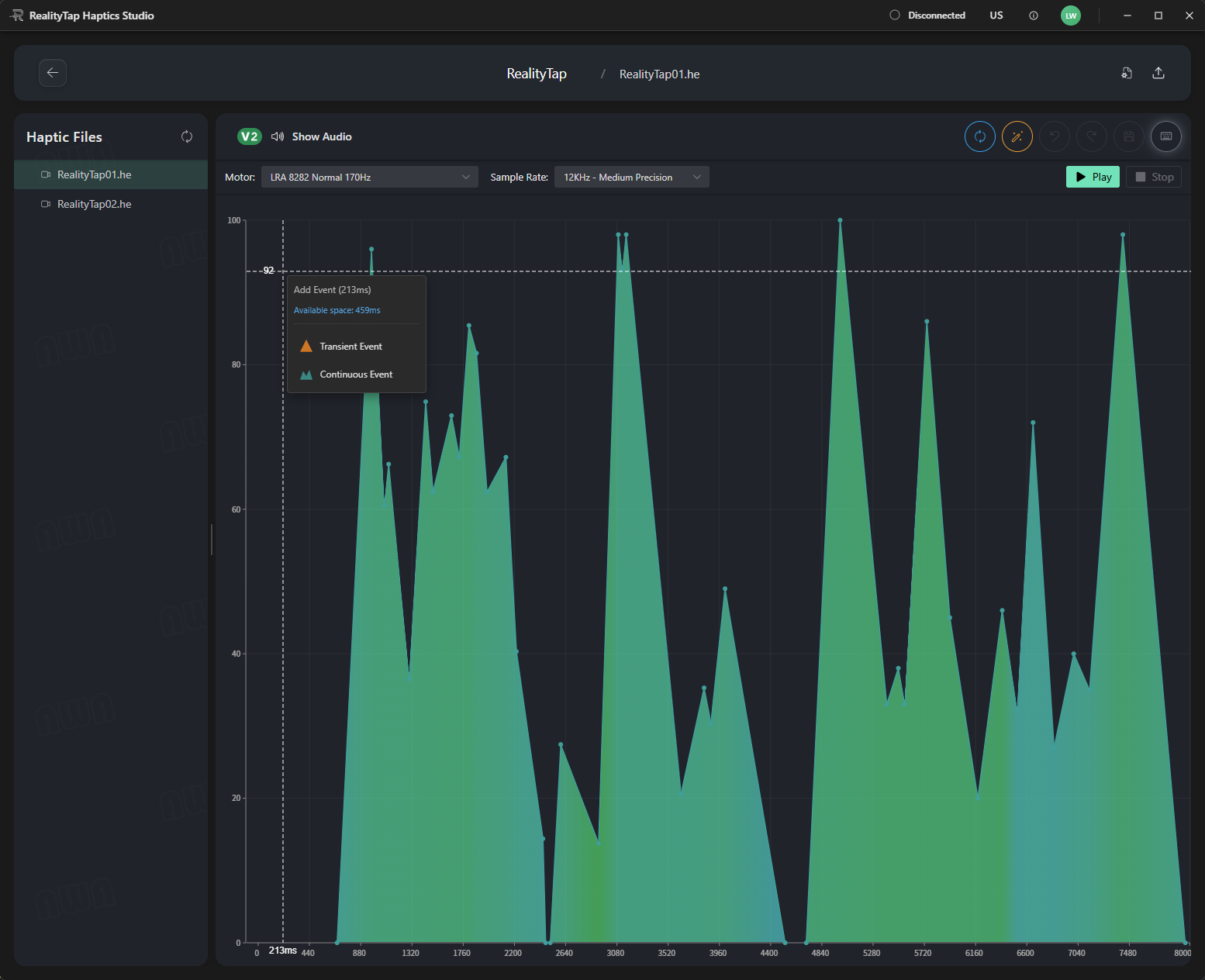
Task: Redo the last undone edit
Action: click(x=1092, y=136)
